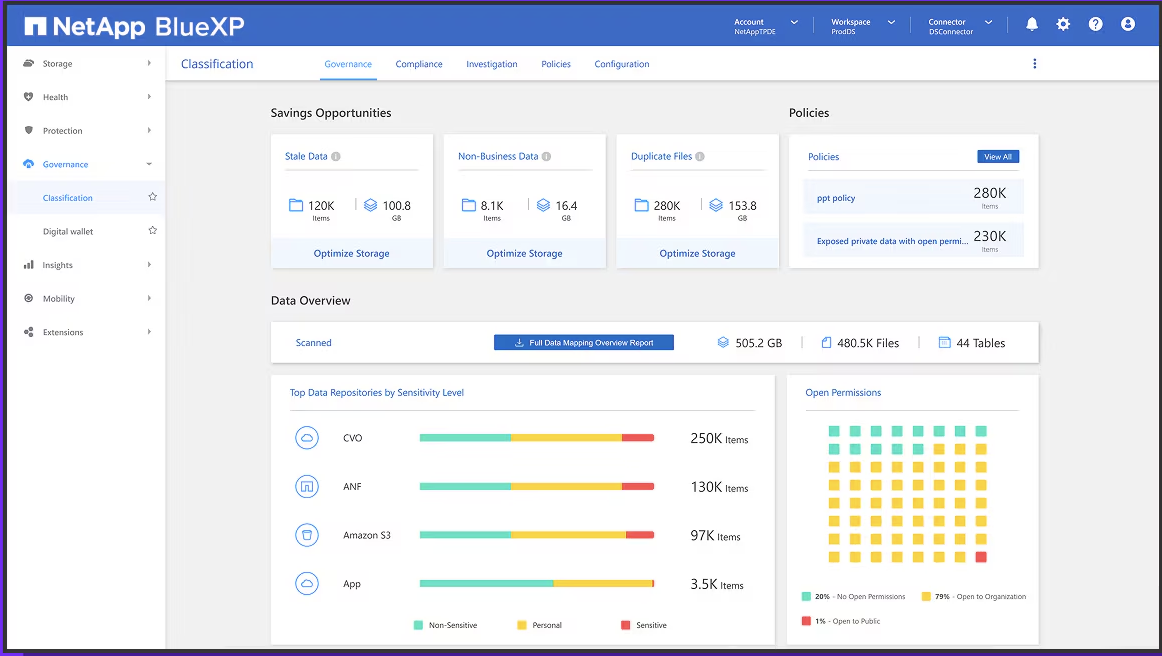Click the CVO sensitivity level bar
The height and width of the screenshot is (656, 1162).
pyautogui.click(x=537, y=438)
